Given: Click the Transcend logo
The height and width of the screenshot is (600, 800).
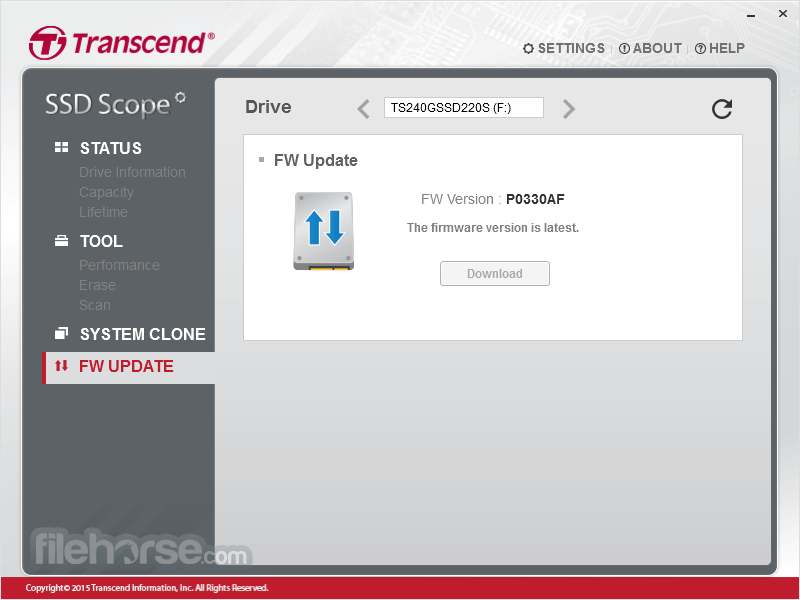Looking at the screenshot, I should click(x=121, y=43).
